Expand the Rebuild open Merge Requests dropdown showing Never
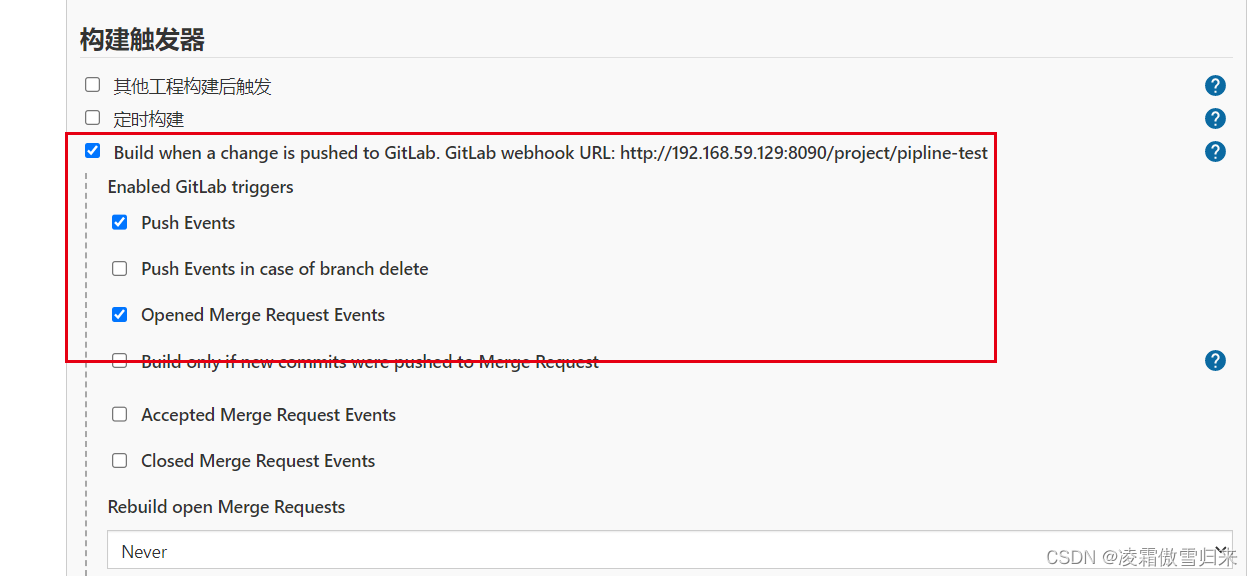 point(670,551)
